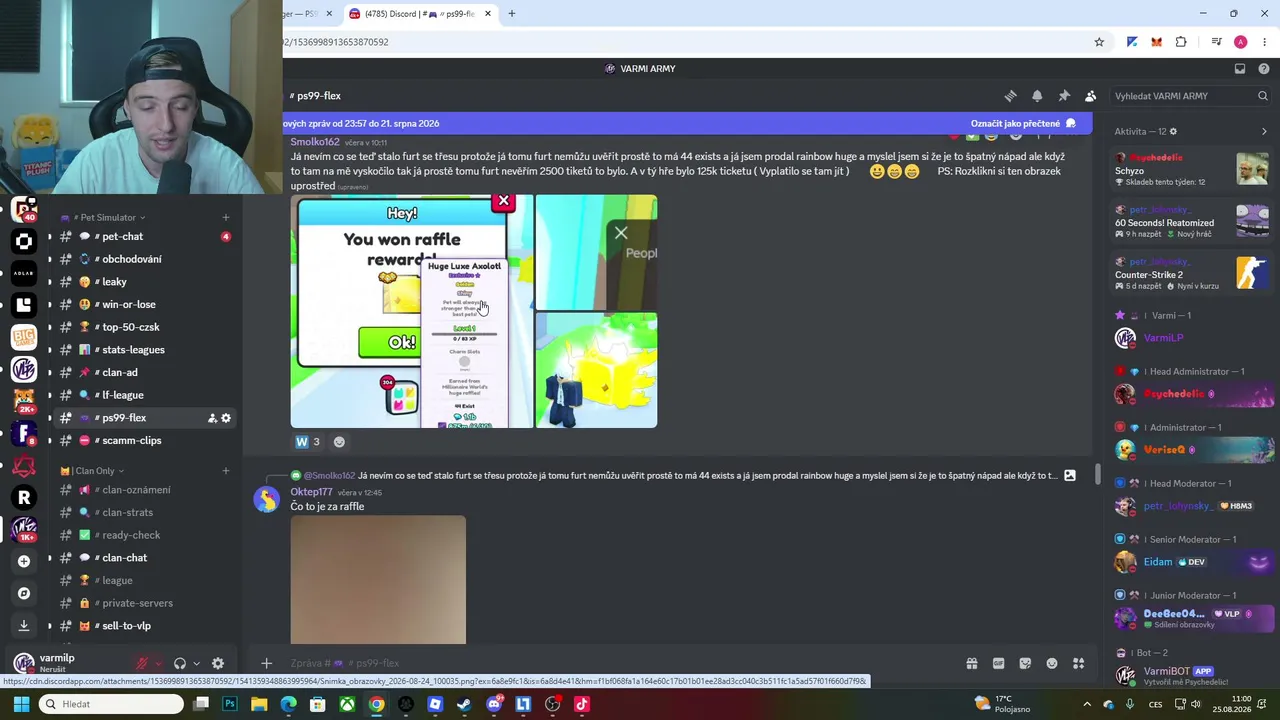Edit ps99-flex channel settings gear
Screen dimensions: 1280x720
[226, 418]
